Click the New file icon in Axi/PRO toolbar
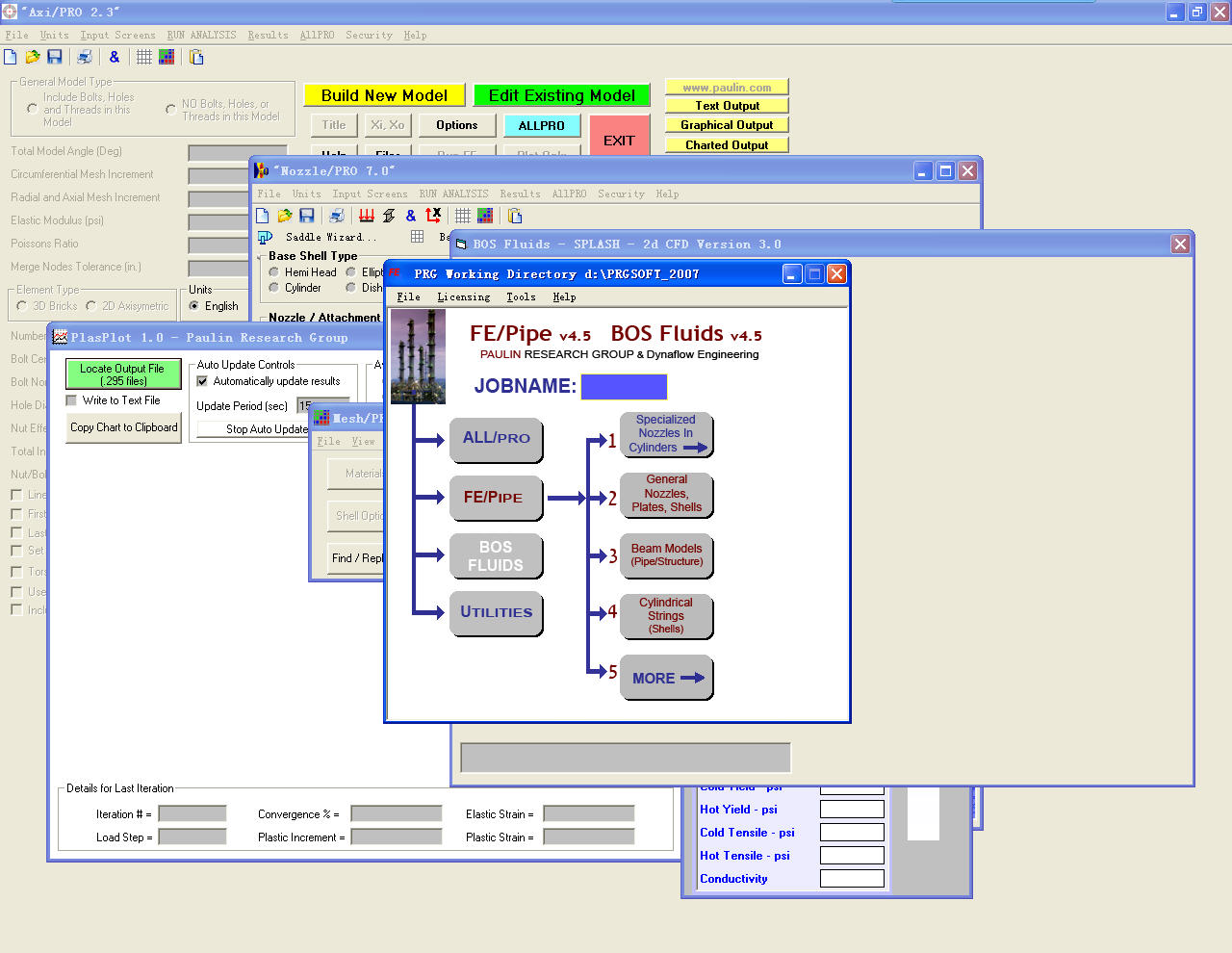1232x953 pixels. coord(10,57)
